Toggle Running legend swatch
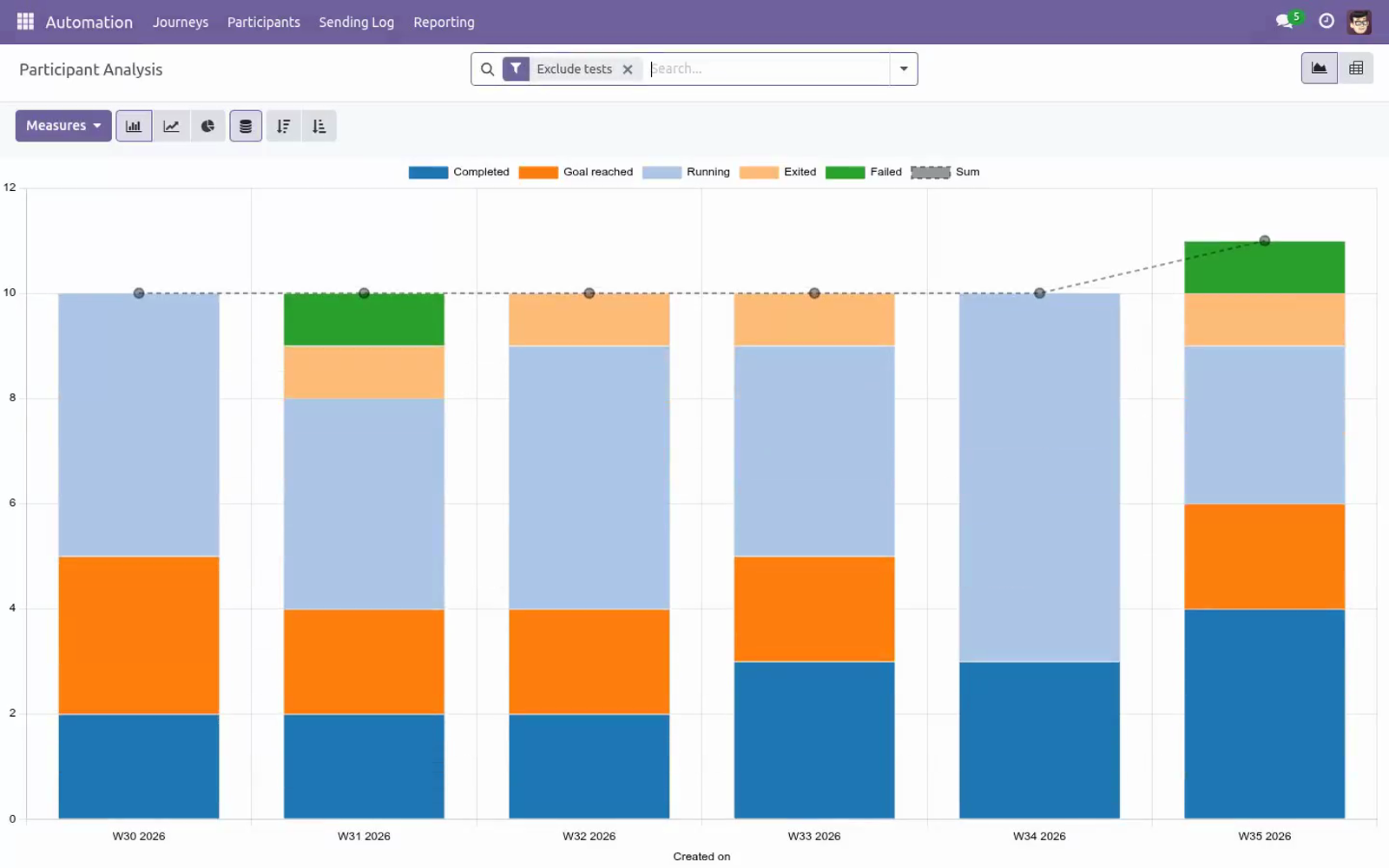The image size is (1389, 868). (662, 172)
